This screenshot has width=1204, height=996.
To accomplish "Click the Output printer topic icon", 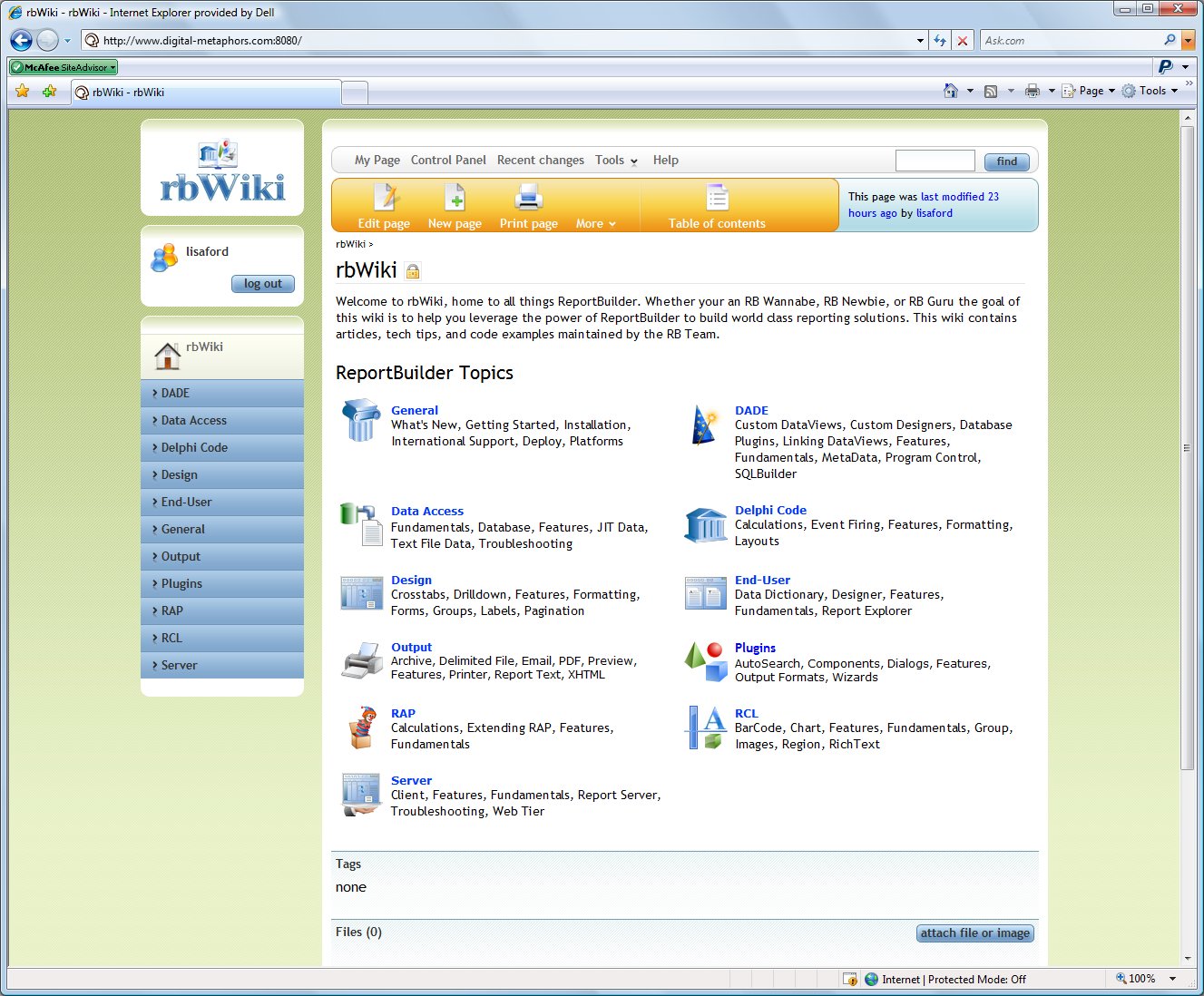I will 362,660.
